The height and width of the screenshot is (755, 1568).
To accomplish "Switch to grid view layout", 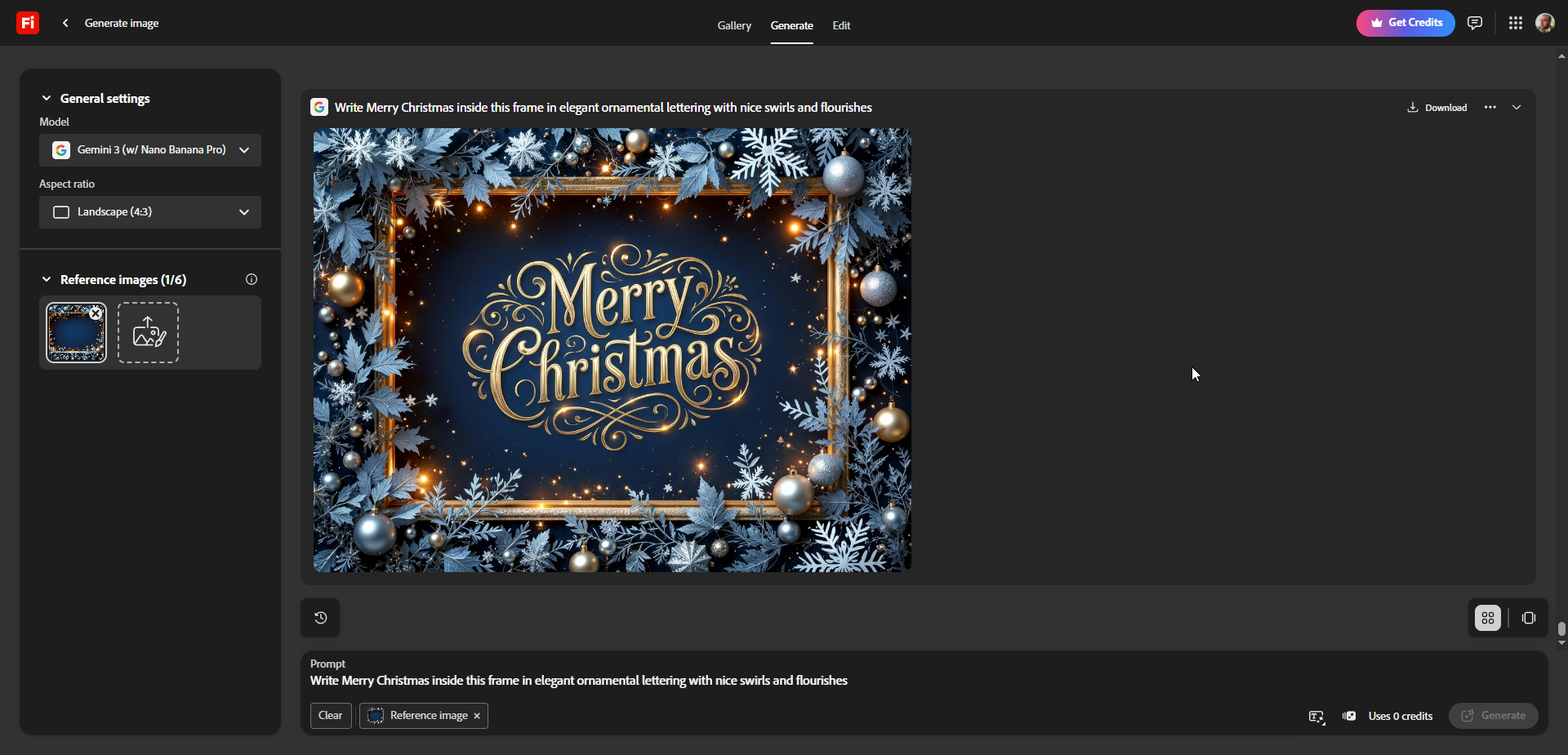I will click(1487, 618).
